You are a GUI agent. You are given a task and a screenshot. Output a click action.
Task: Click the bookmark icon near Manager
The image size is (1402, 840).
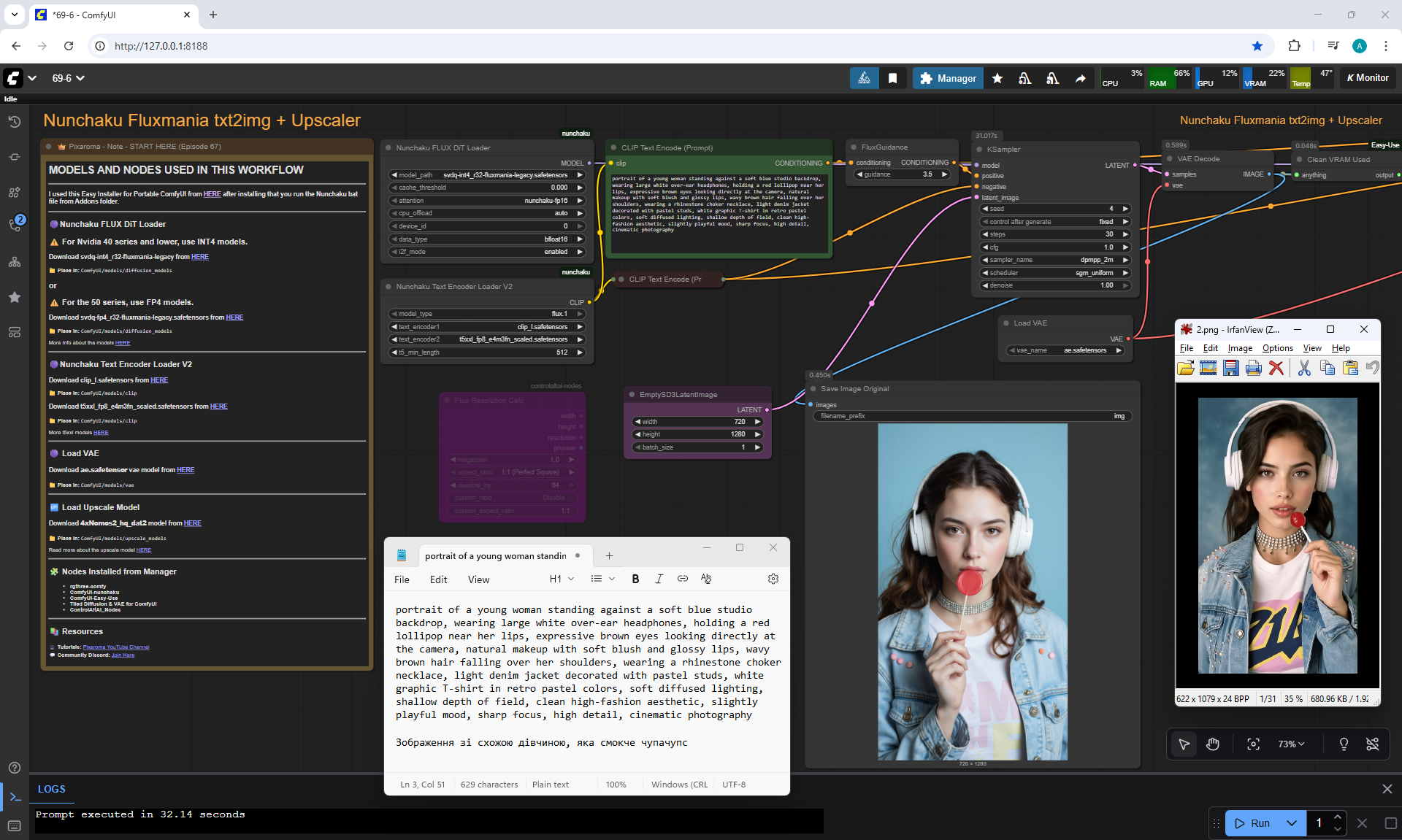coord(892,78)
